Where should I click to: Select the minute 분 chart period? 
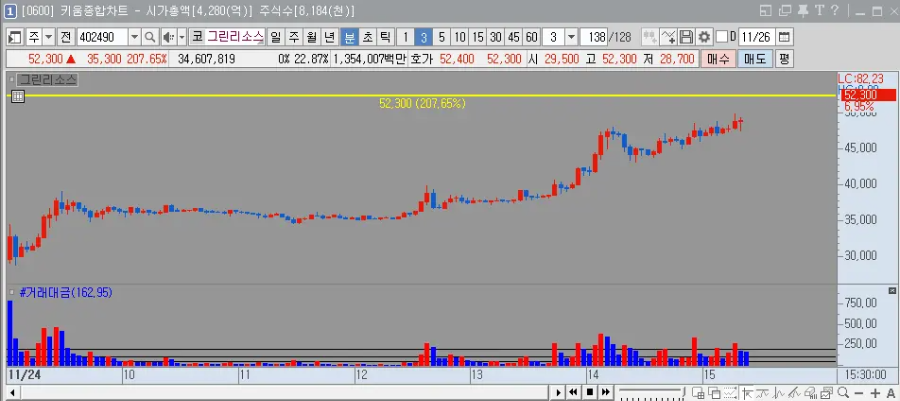(348, 37)
